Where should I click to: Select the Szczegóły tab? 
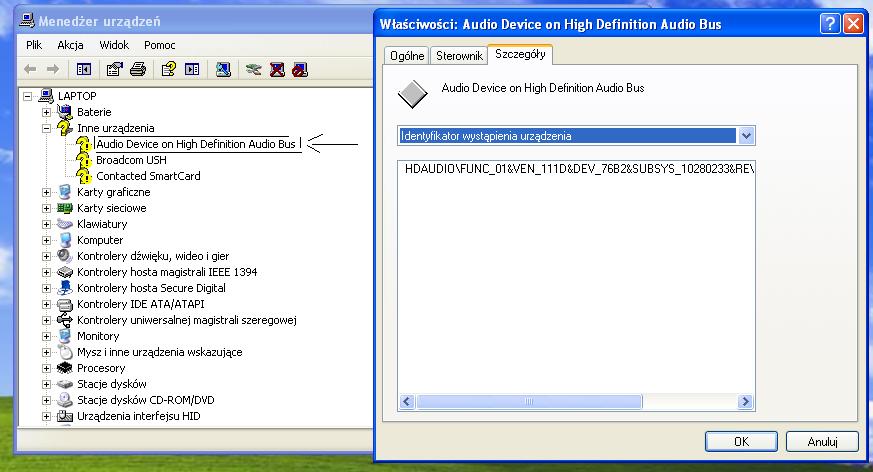[x=520, y=54]
